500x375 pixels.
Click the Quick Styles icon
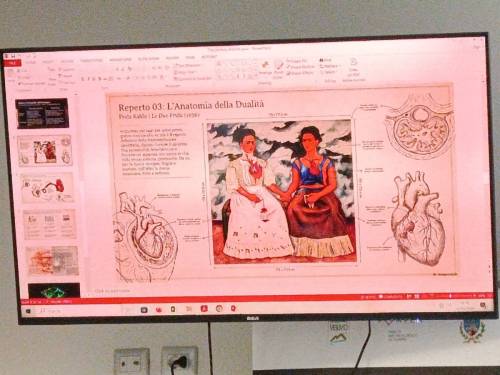click(x=278, y=69)
